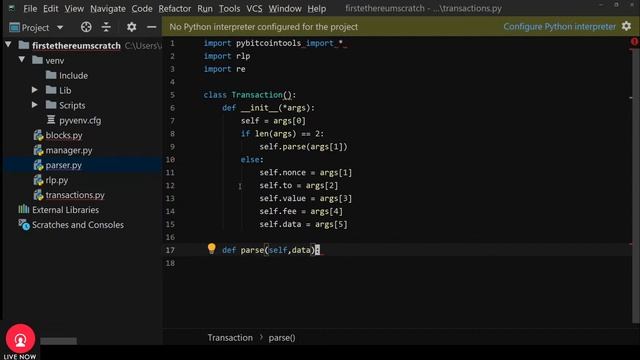This screenshot has height=360, width=640.
Task: Open the Navigate menu
Action: point(108,9)
